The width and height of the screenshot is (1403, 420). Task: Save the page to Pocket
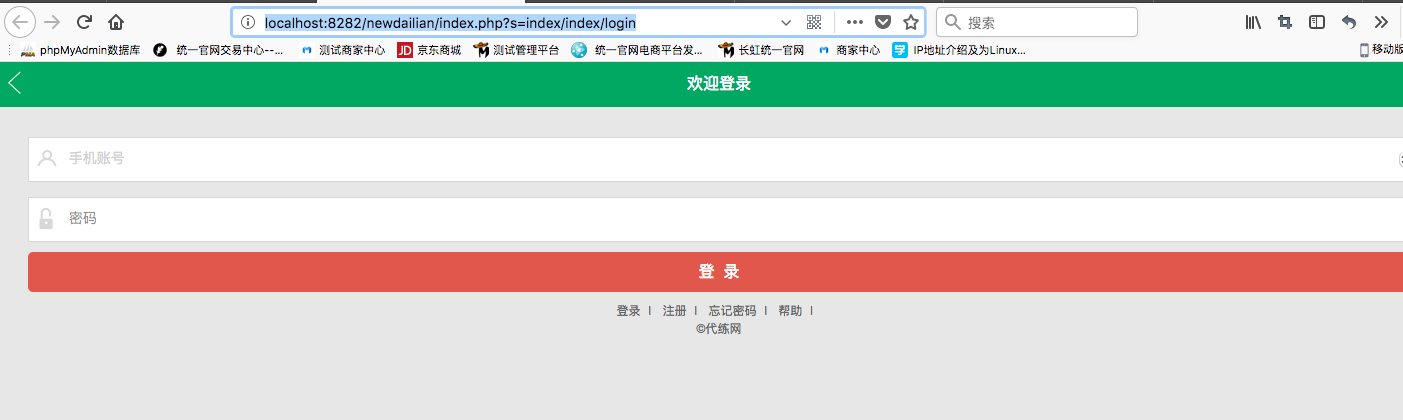coord(883,22)
